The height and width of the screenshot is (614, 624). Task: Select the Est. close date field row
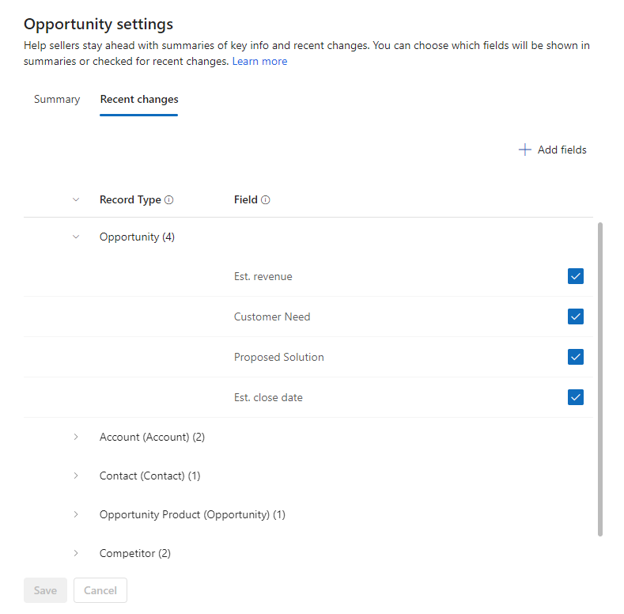pyautogui.click(x=308, y=397)
